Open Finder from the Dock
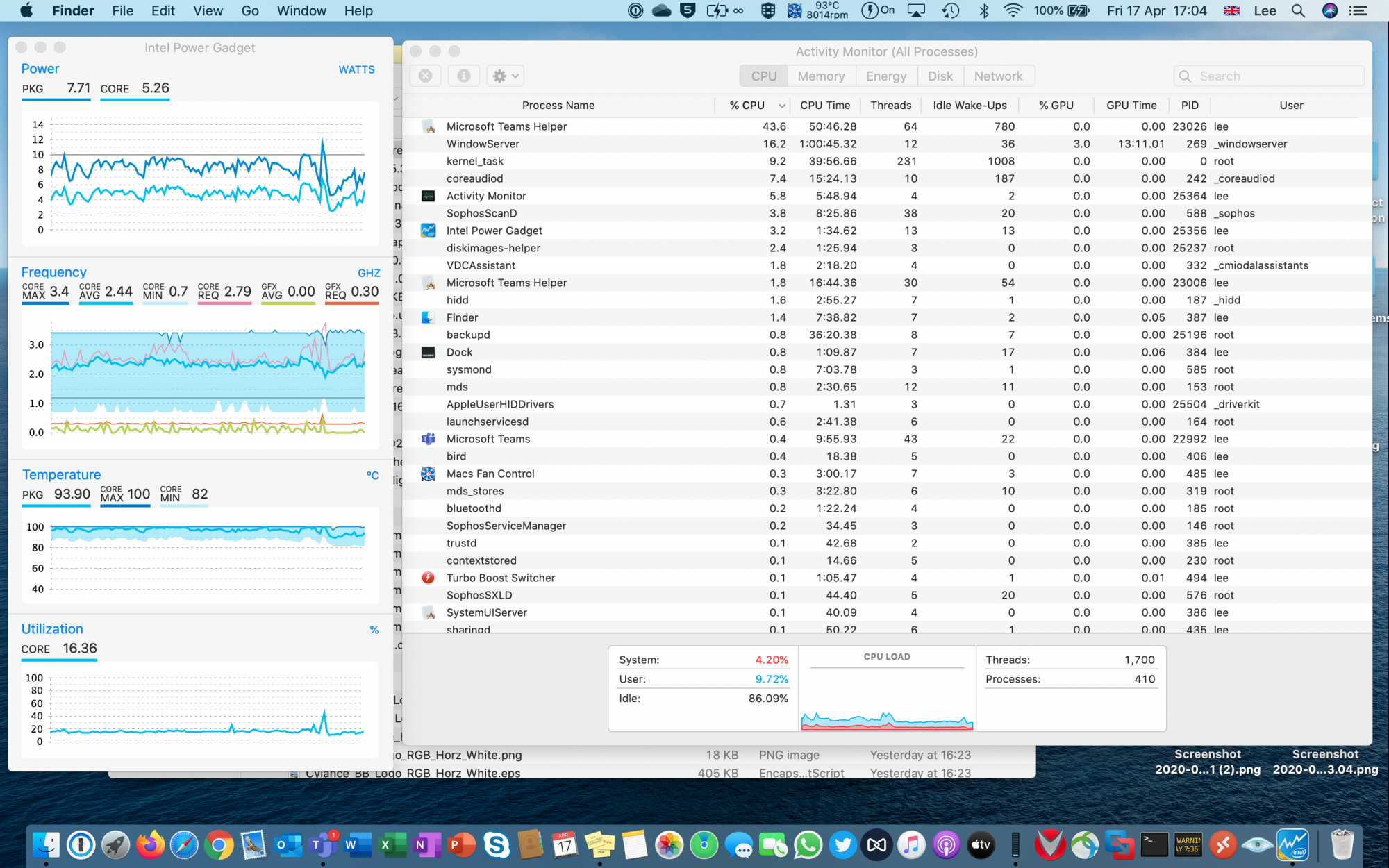 [x=47, y=845]
